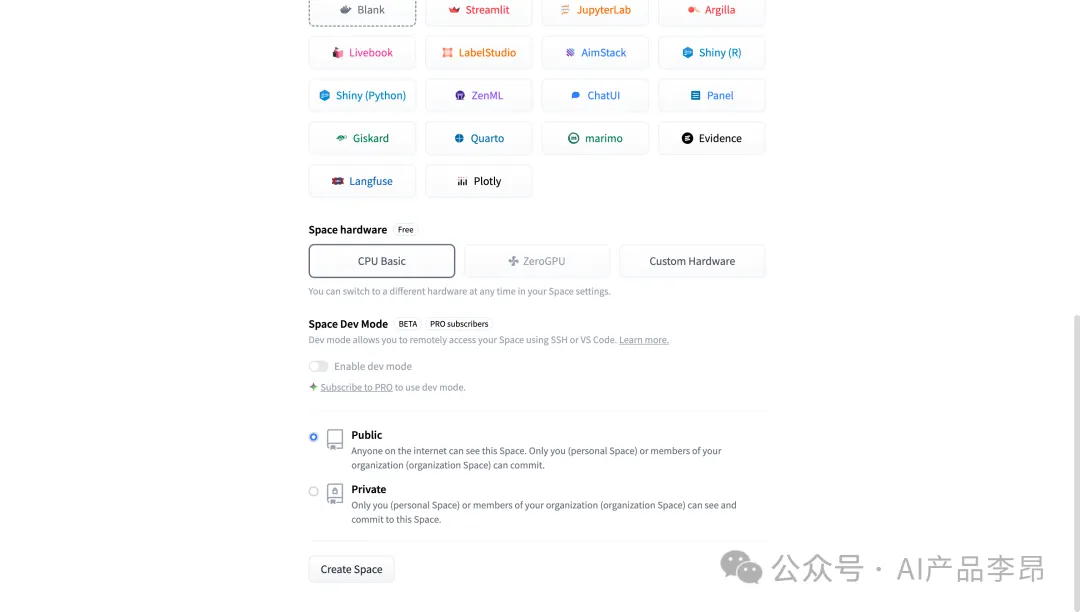
Task: Follow the Subscribe to PRO link
Action: click(x=356, y=387)
